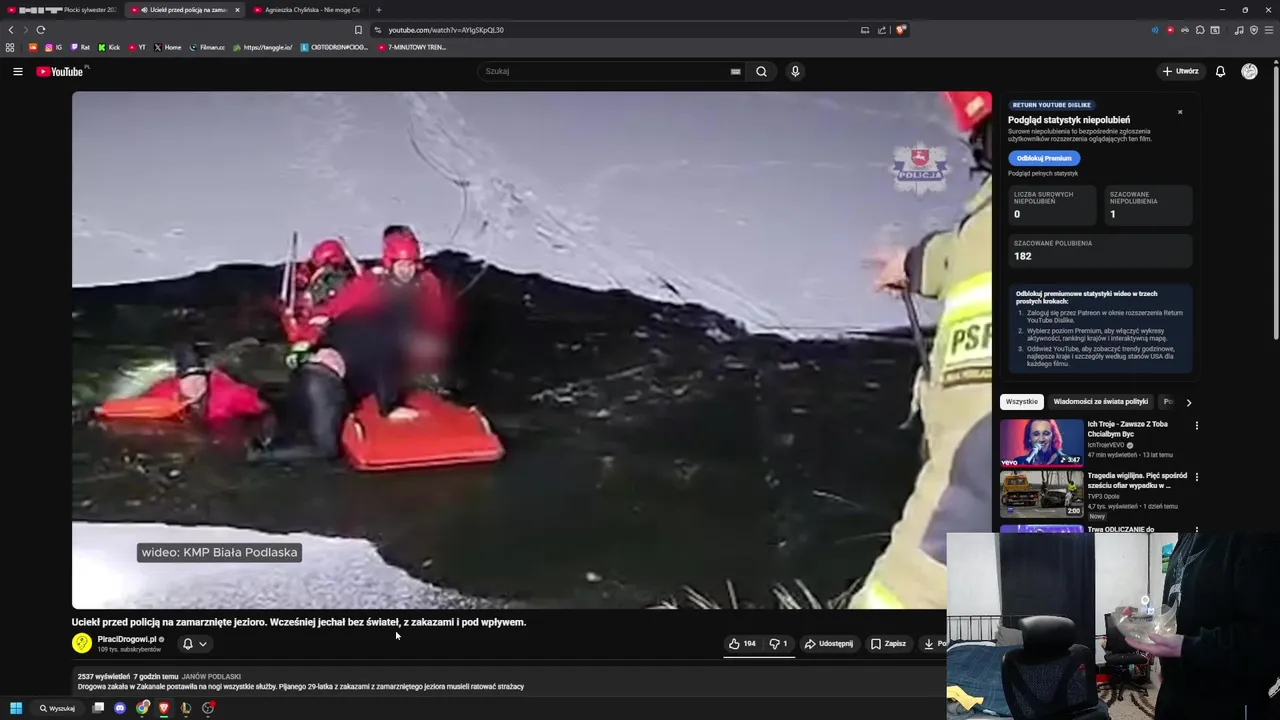The height and width of the screenshot is (720, 1280).
Task: Open the League of Legends taskbar icon
Action: coord(186,708)
